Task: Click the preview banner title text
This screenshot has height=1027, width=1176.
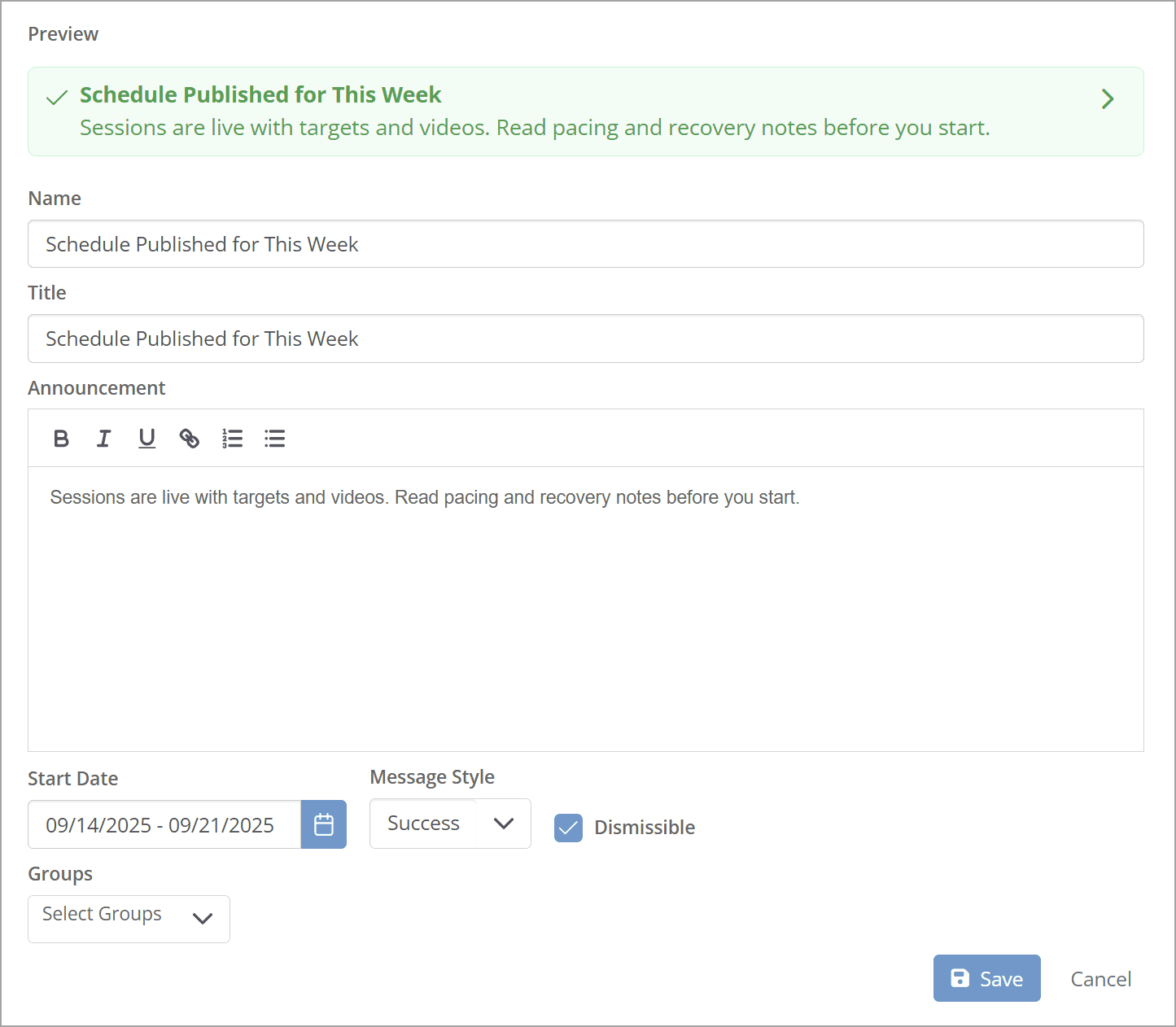Action: pyautogui.click(x=260, y=95)
